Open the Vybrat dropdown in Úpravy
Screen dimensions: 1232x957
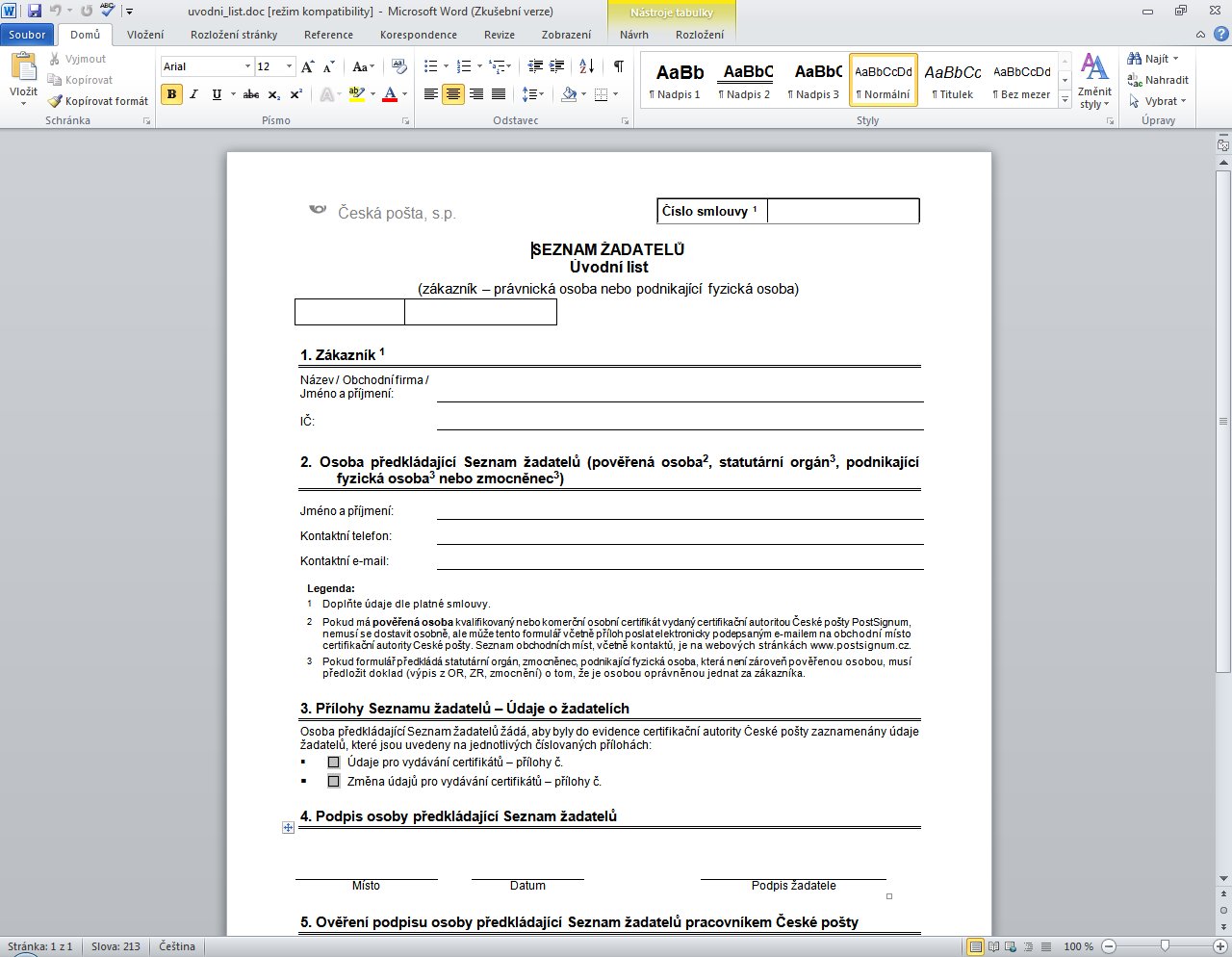pos(1158,101)
